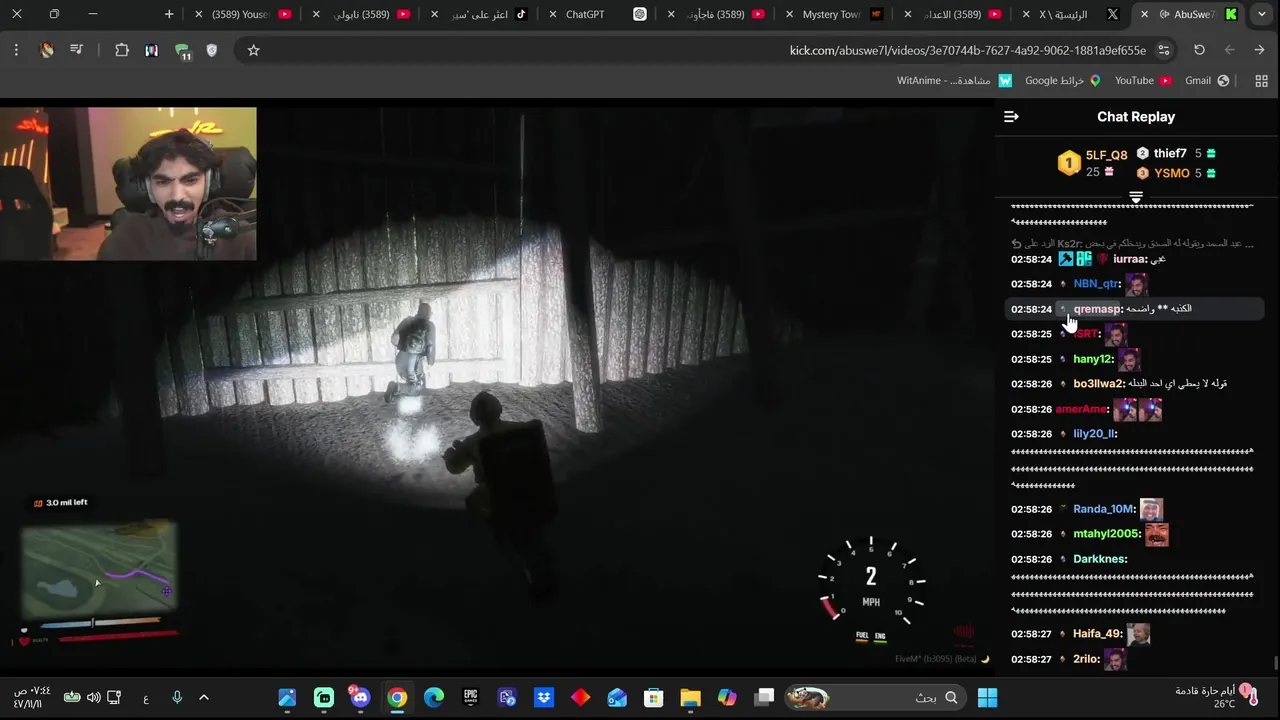Open Microsoft Edge from the taskbar

(x=434, y=697)
